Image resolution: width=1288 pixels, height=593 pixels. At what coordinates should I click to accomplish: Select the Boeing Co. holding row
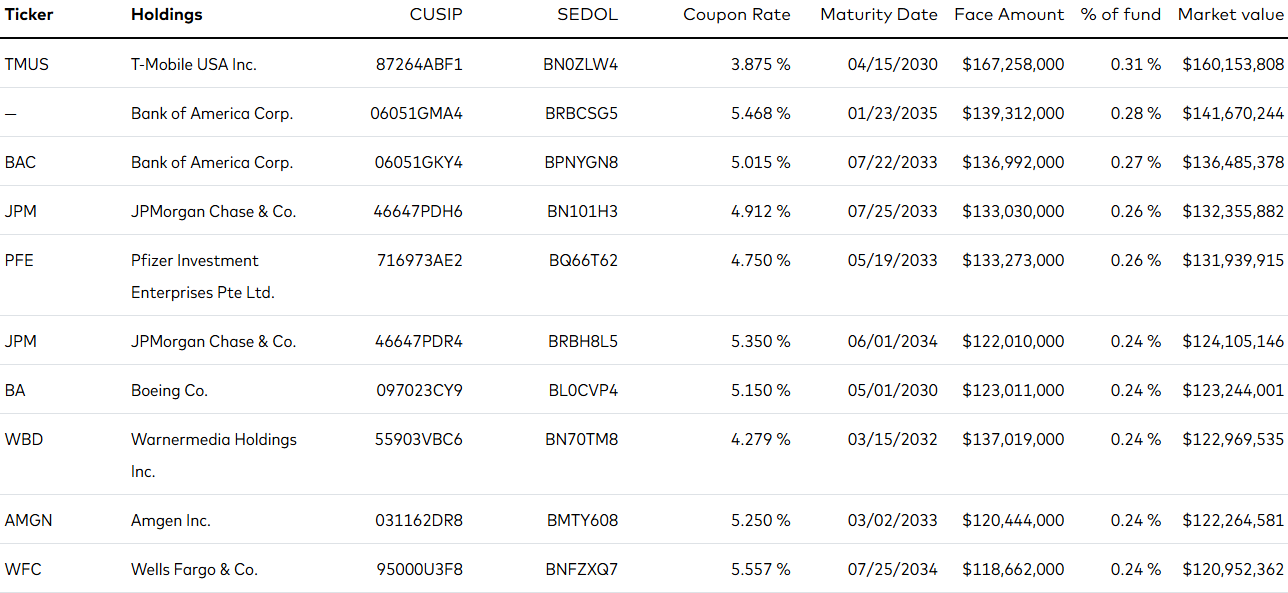coord(644,390)
